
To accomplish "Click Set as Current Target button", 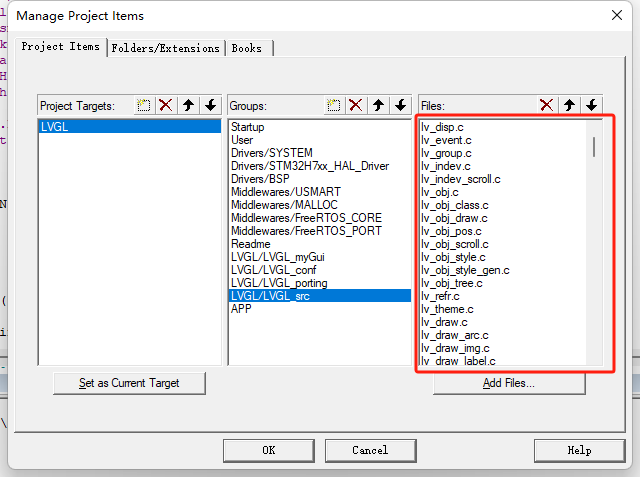I will point(129,383).
